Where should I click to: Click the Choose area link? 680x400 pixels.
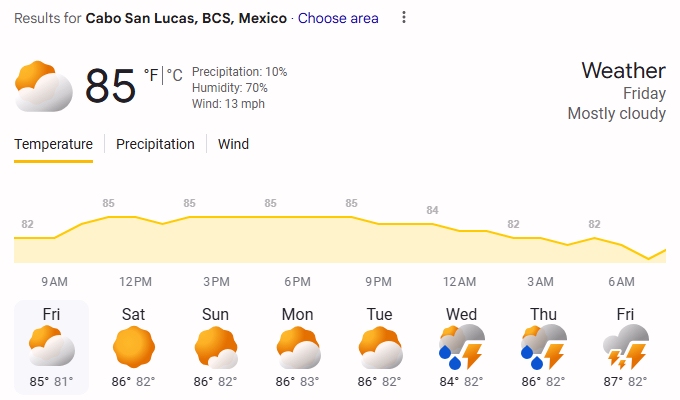(x=338, y=18)
